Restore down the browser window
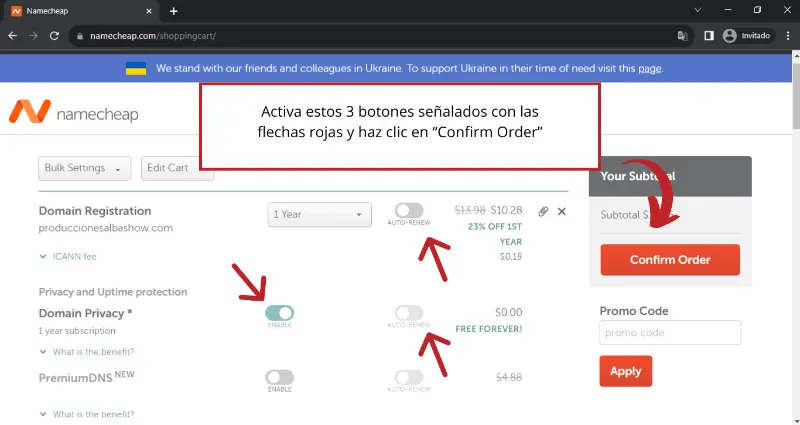The height and width of the screenshot is (425, 800). click(758, 10)
